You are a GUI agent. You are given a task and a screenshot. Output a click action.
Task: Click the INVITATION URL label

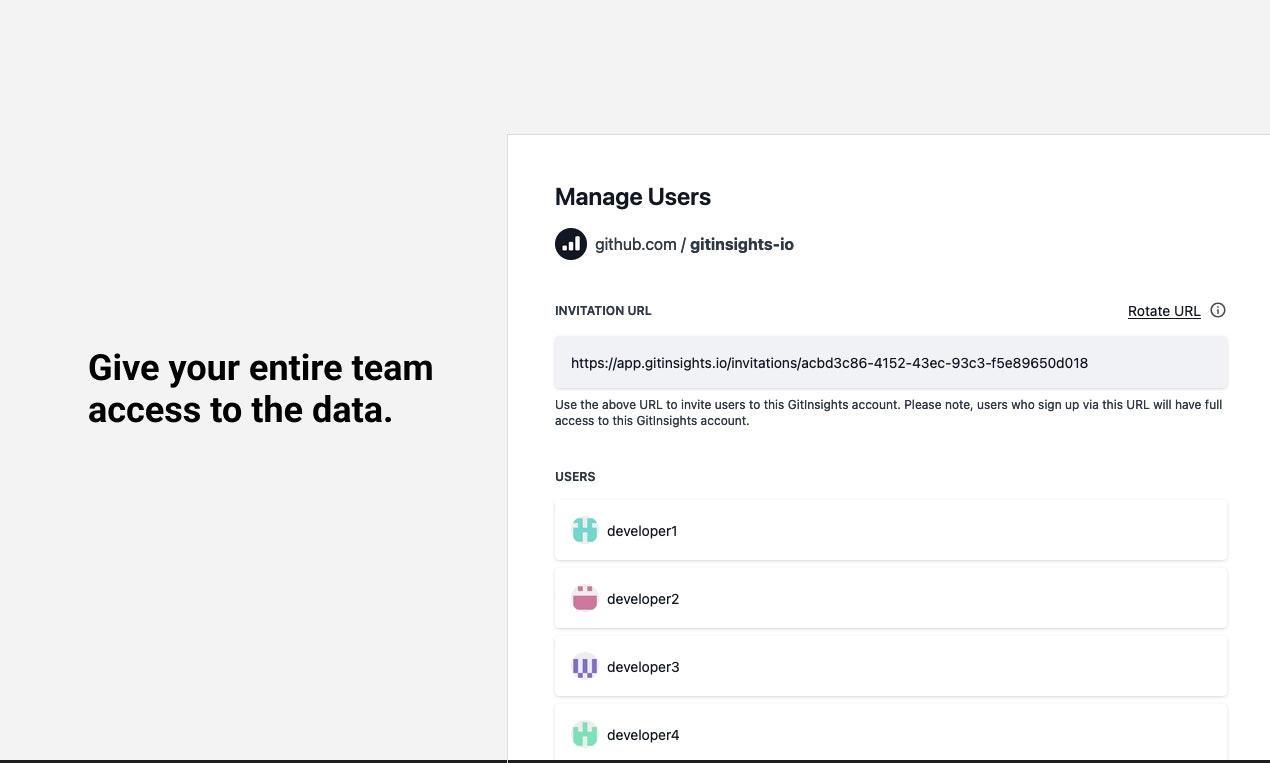point(603,311)
